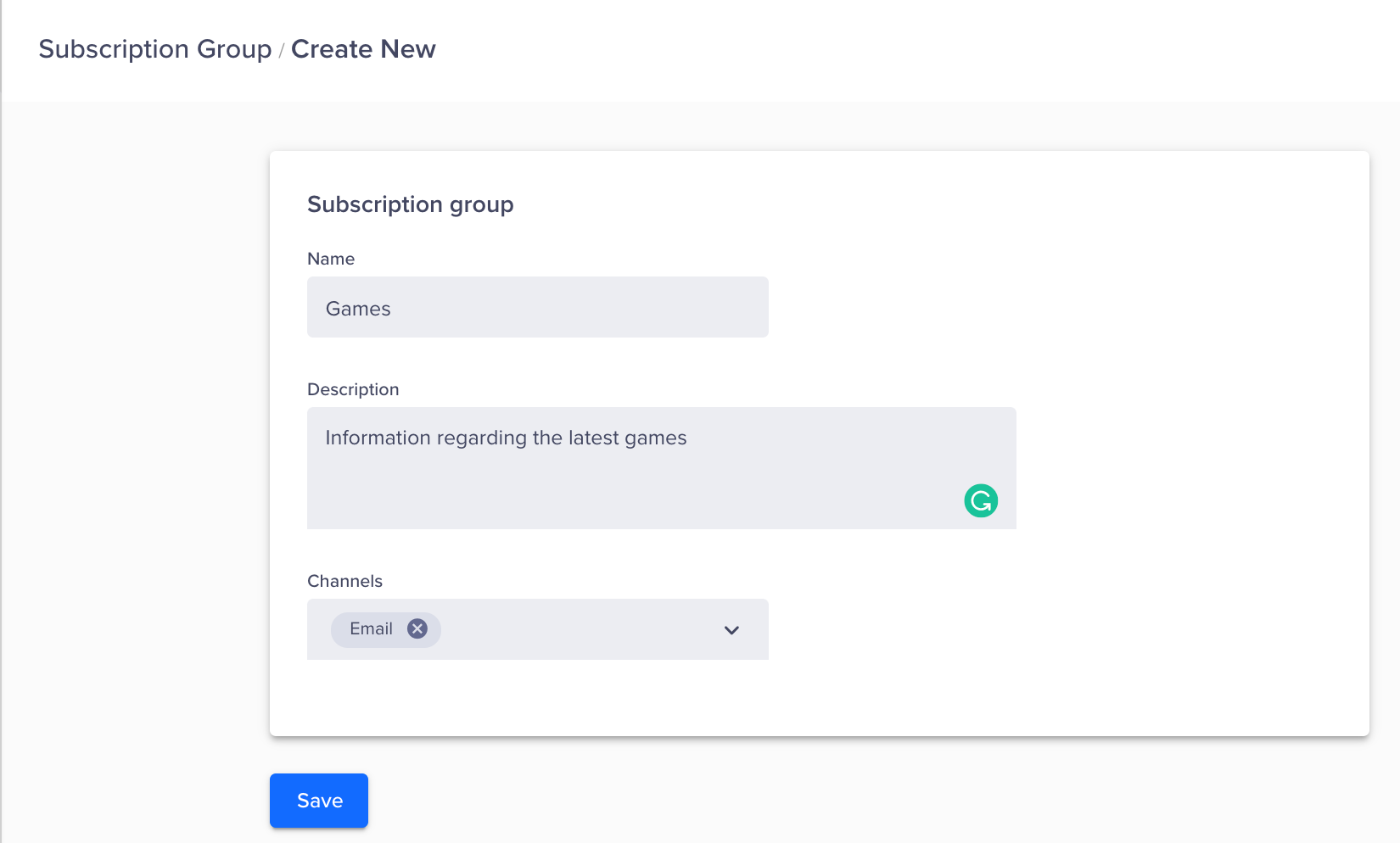
Task: Expand the Channels dropdown chevron
Action: point(731,630)
